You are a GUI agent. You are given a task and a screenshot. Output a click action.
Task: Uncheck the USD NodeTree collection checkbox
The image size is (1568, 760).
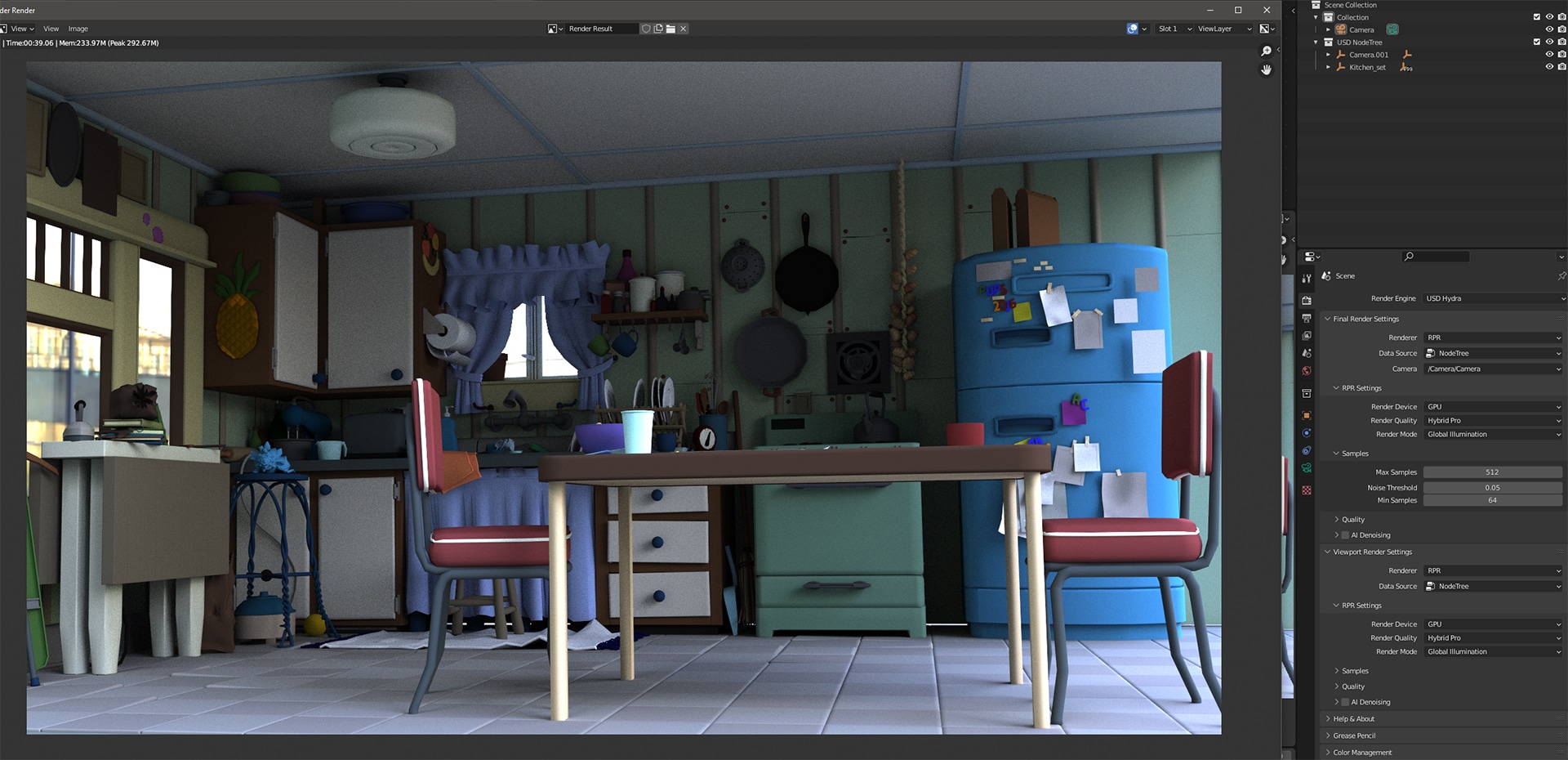point(1536,42)
